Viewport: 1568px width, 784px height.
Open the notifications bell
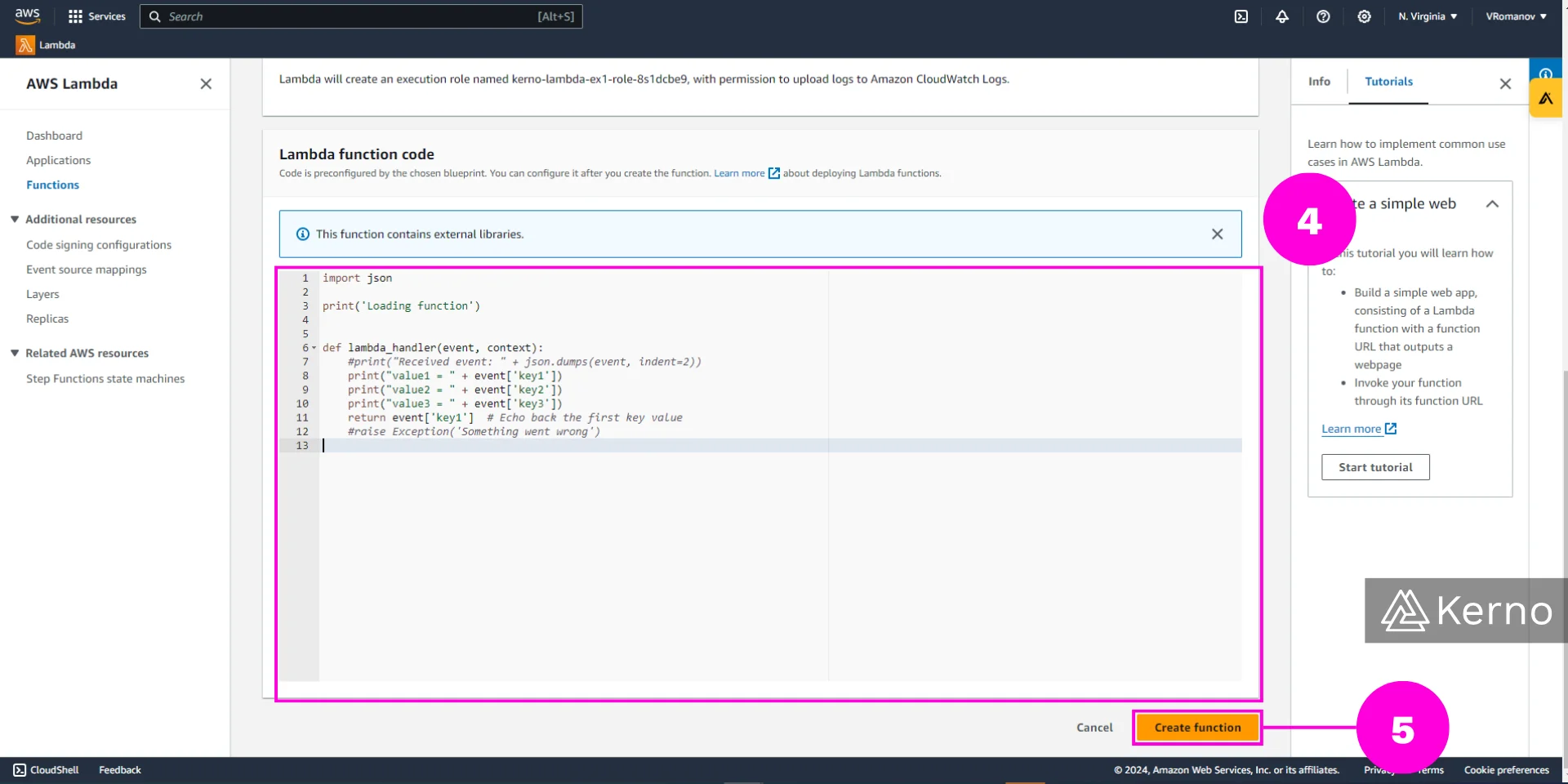(x=1282, y=16)
